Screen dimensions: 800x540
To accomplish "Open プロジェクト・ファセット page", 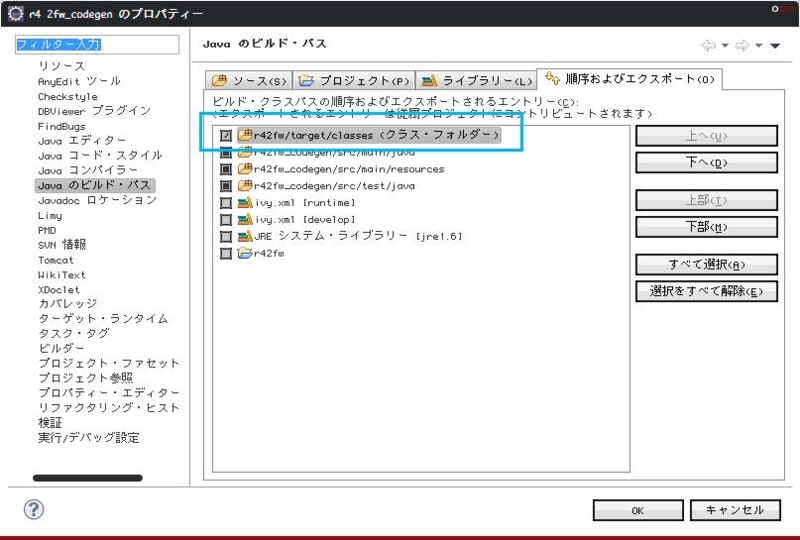I will tap(109, 363).
